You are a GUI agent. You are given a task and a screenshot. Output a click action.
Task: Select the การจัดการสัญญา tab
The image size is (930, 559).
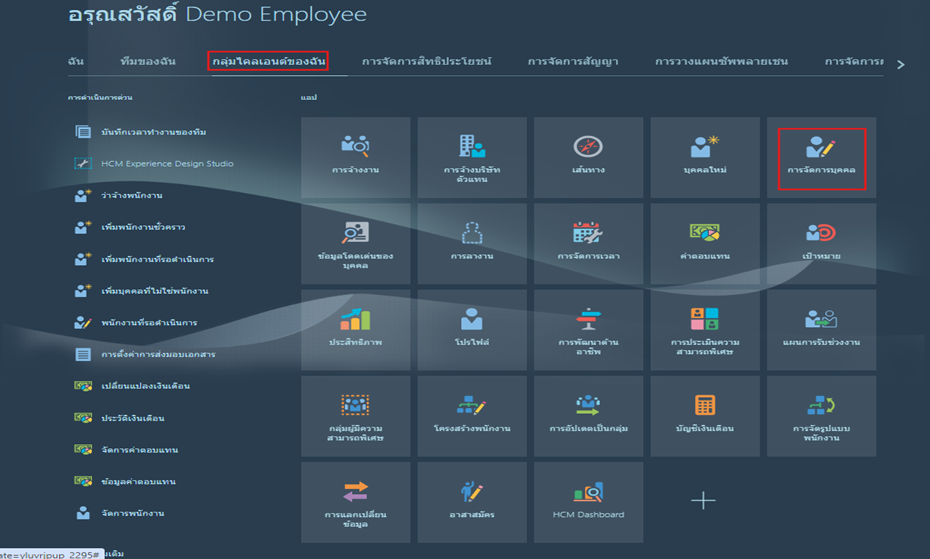click(x=573, y=62)
